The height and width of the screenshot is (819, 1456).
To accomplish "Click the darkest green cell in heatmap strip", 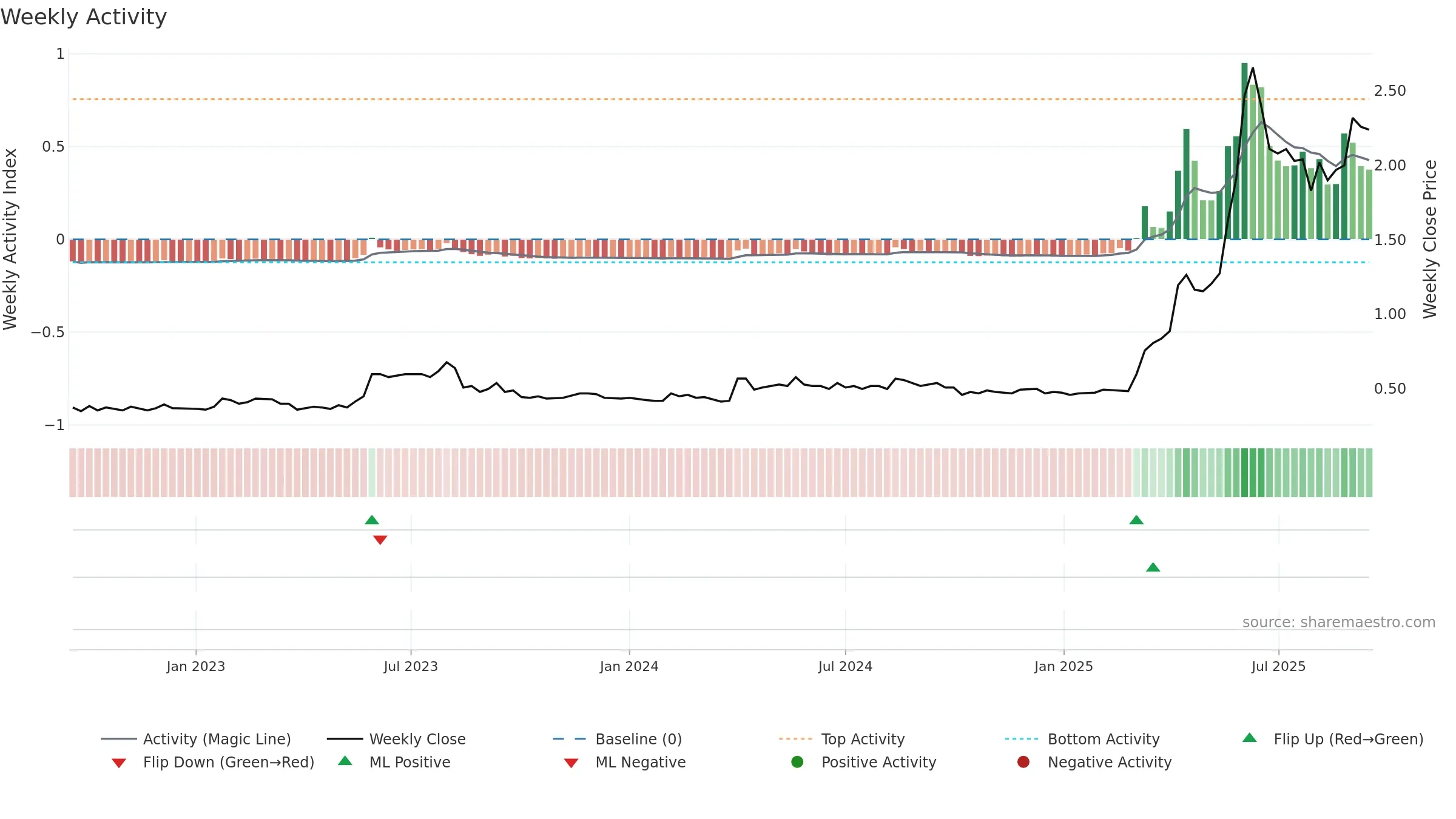I will [1244, 473].
